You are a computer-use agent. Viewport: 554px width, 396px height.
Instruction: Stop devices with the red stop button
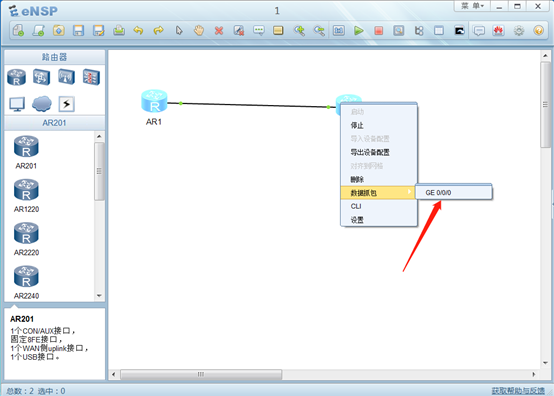pos(379,31)
